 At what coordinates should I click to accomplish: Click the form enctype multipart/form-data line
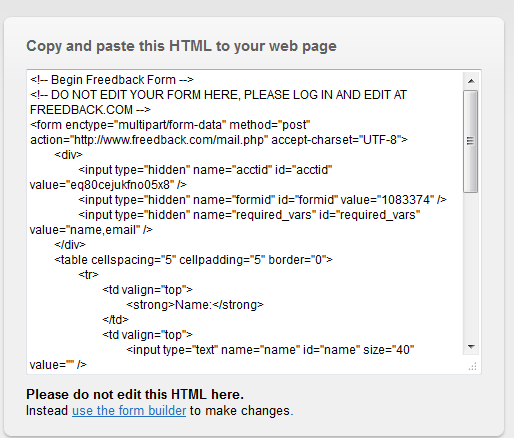[170, 125]
